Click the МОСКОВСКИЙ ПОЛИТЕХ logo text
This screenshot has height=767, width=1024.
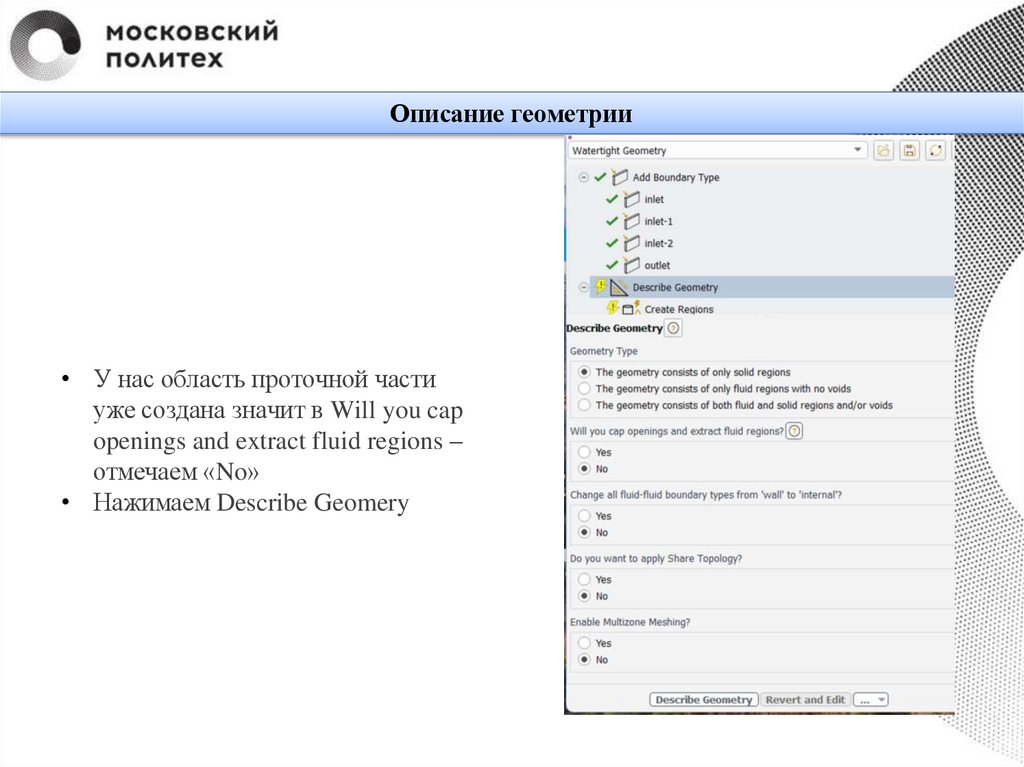coord(192,45)
